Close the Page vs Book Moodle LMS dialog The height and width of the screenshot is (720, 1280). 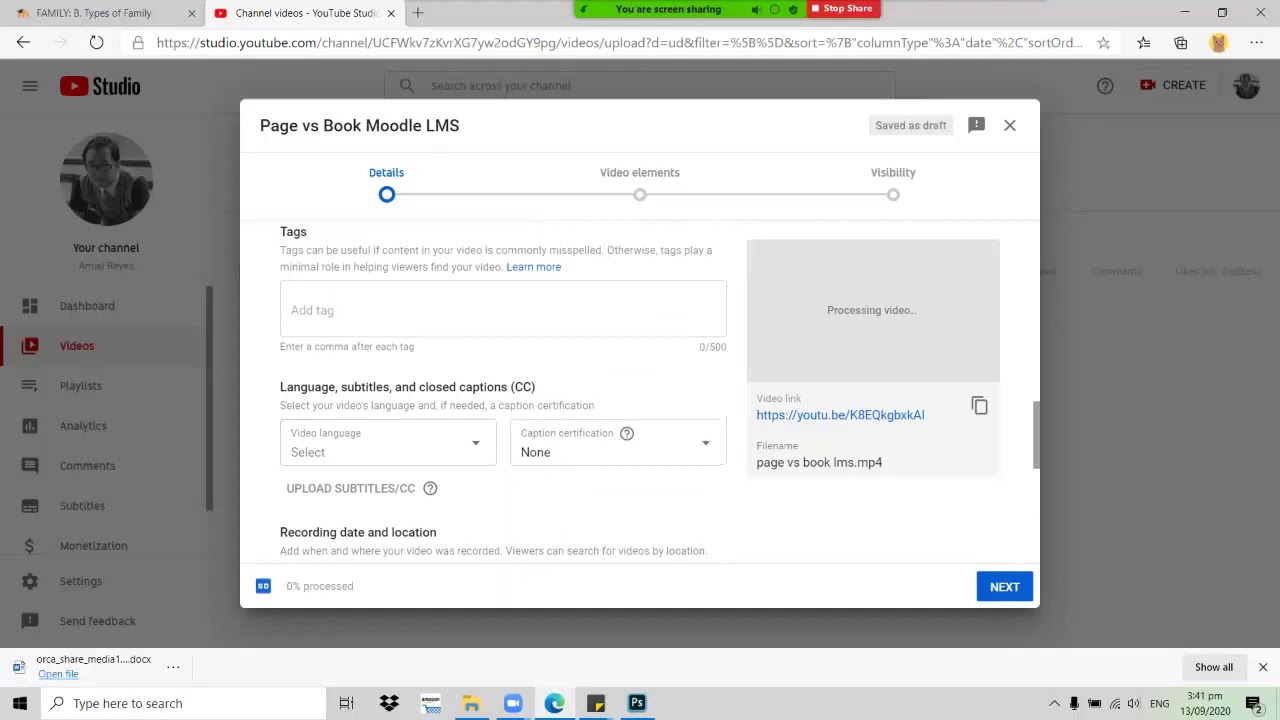[1010, 125]
